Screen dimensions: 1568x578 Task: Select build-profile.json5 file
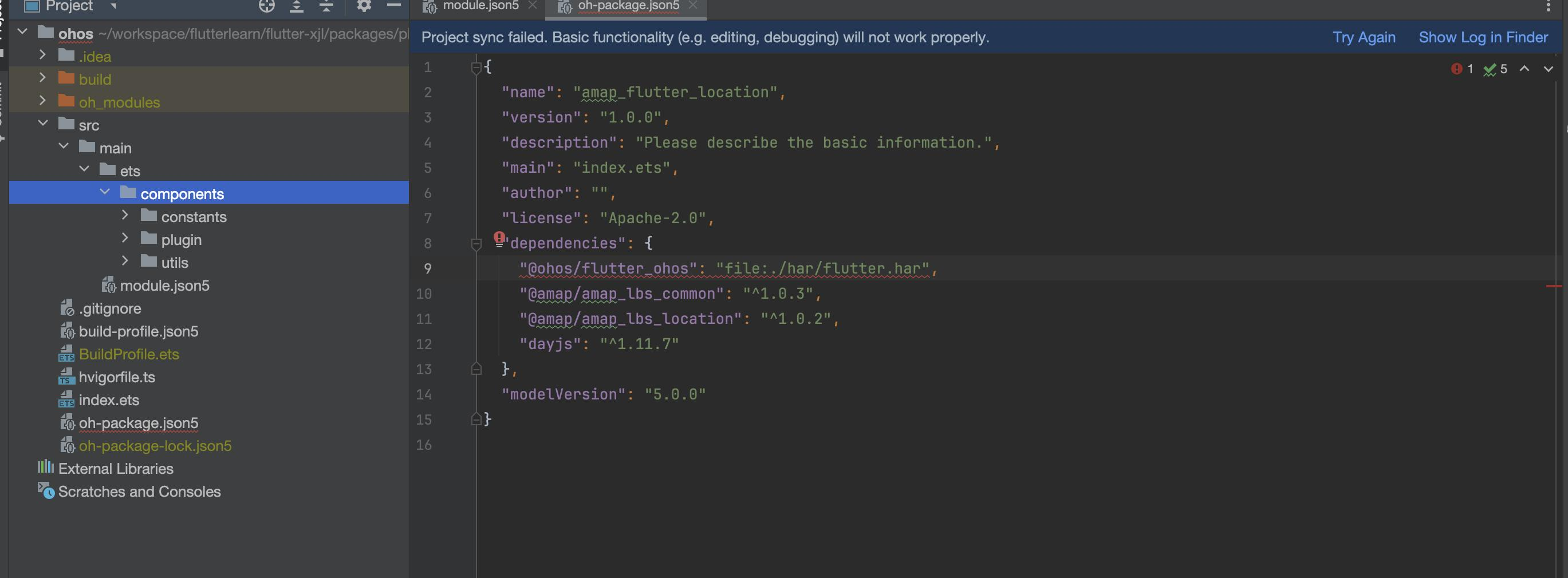click(x=138, y=331)
